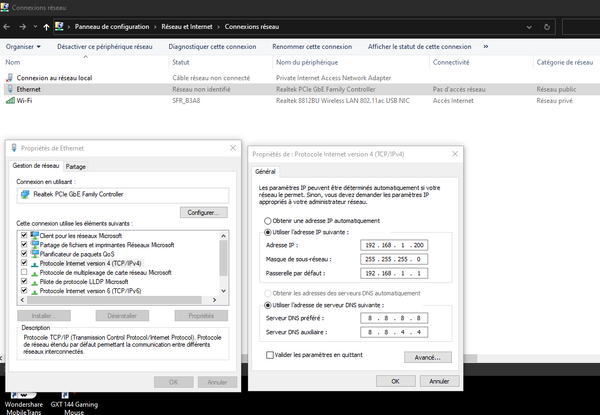Sort by Nom column header
The height and width of the screenshot is (415, 600).
[13, 62]
